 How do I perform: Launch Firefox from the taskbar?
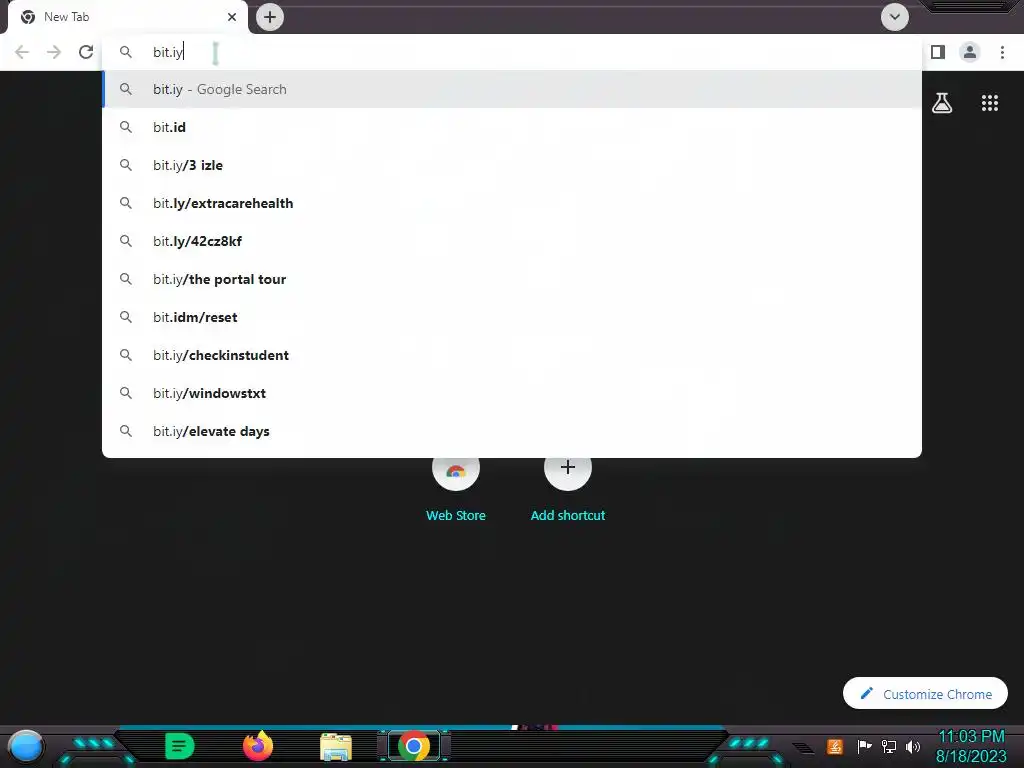[258, 746]
